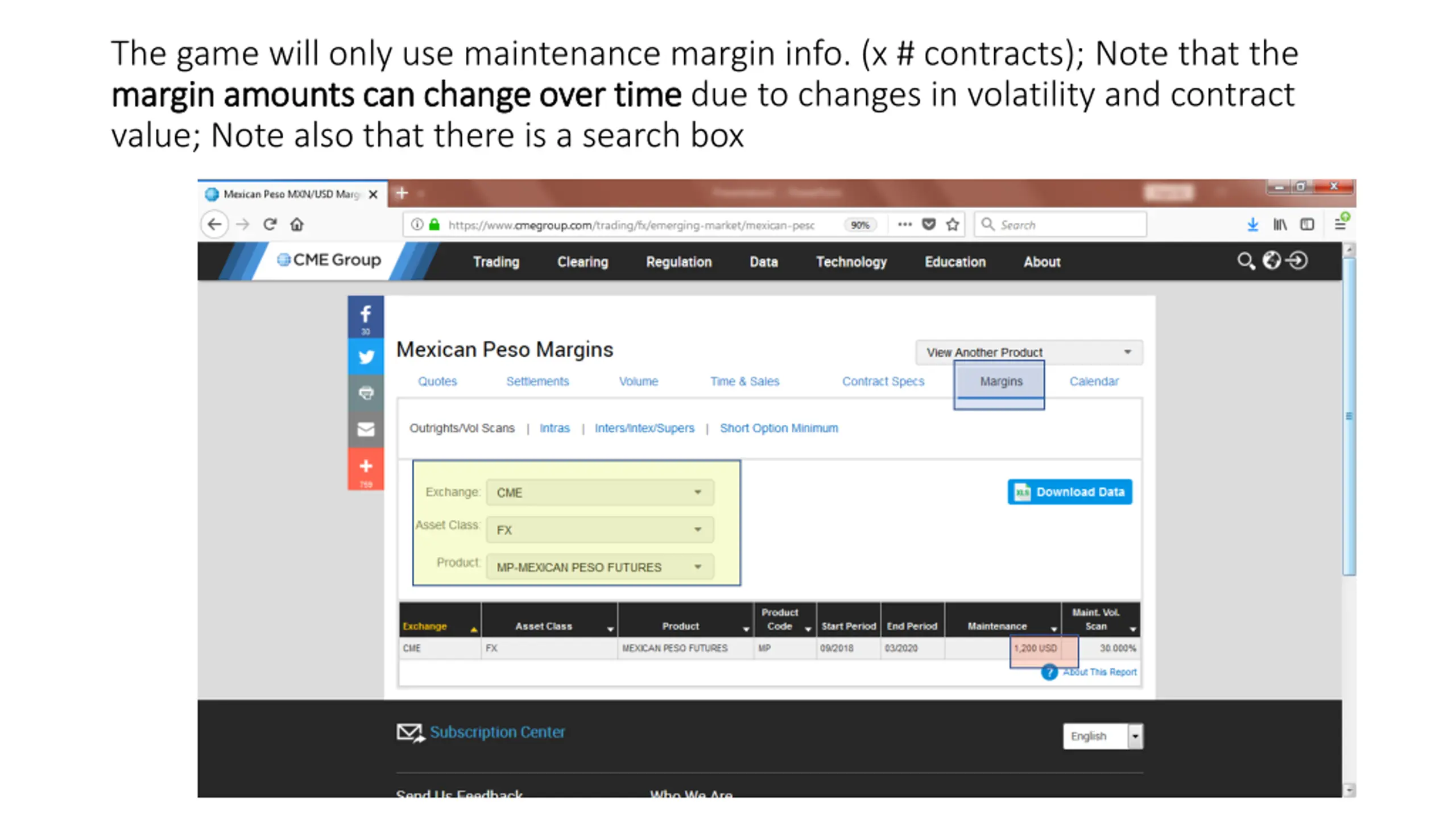Click the globe icon in CME header
1456x819 pixels.
point(1271,260)
